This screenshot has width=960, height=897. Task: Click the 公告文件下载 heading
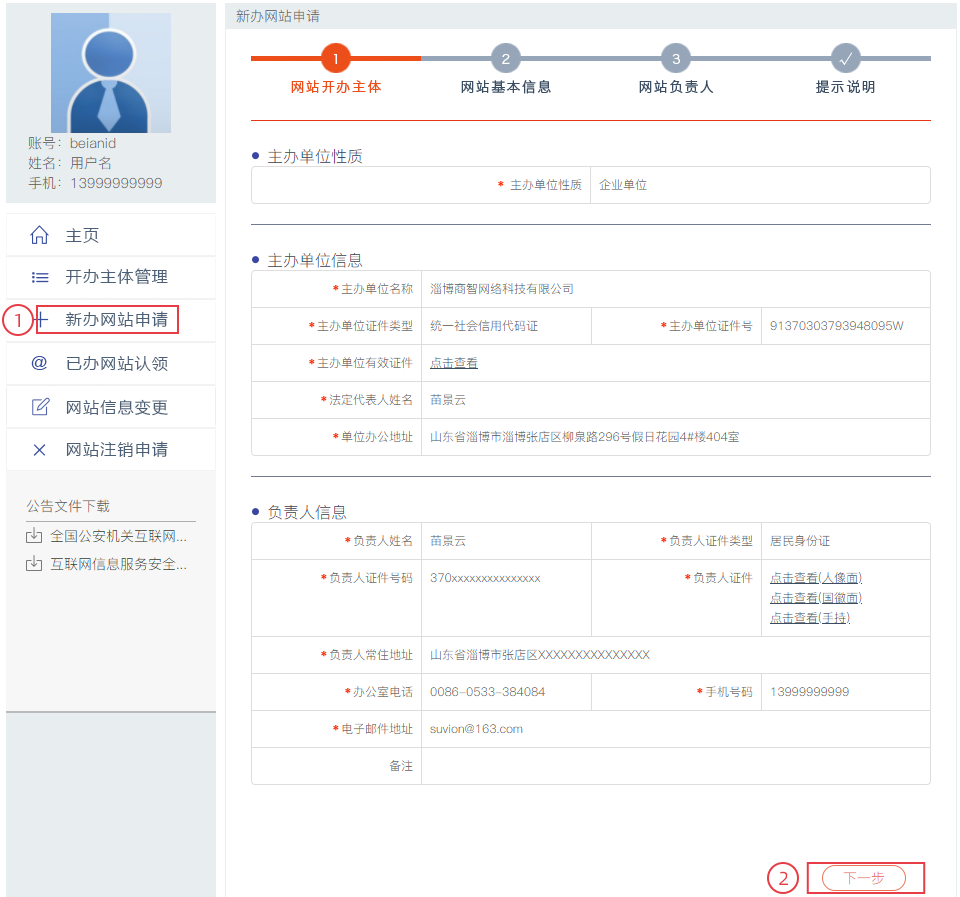coord(68,506)
